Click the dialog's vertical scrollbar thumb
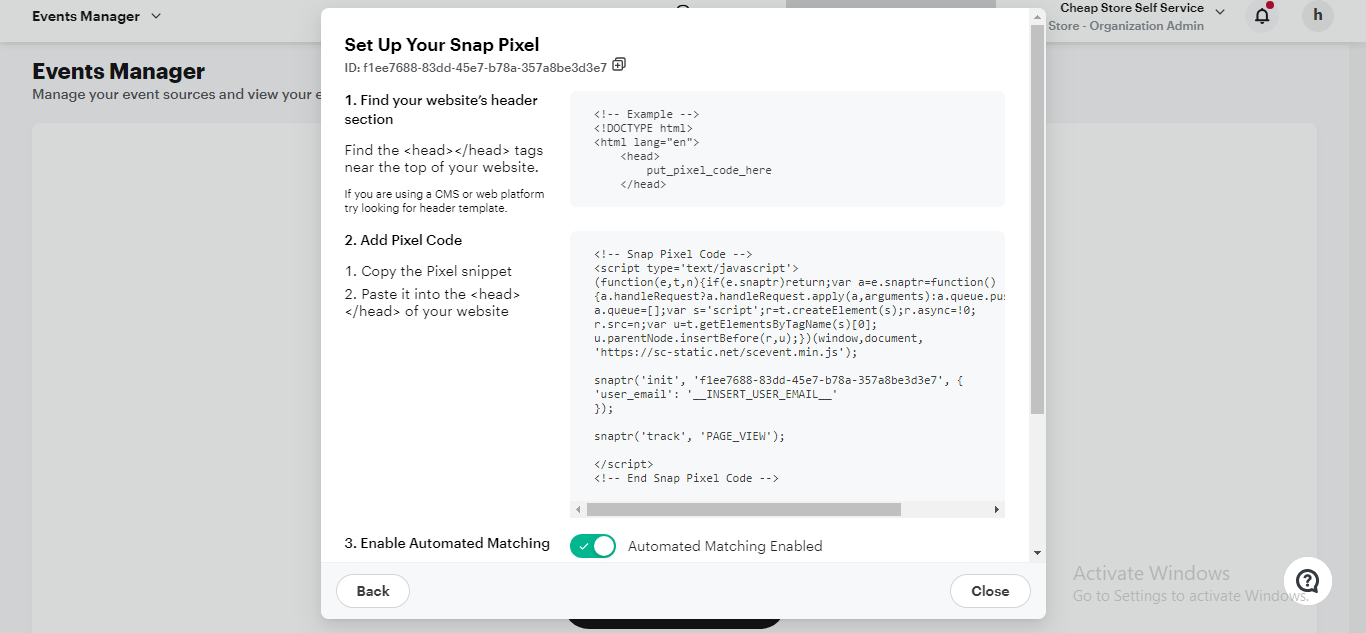Viewport: 1366px width, 633px height. click(x=1037, y=220)
